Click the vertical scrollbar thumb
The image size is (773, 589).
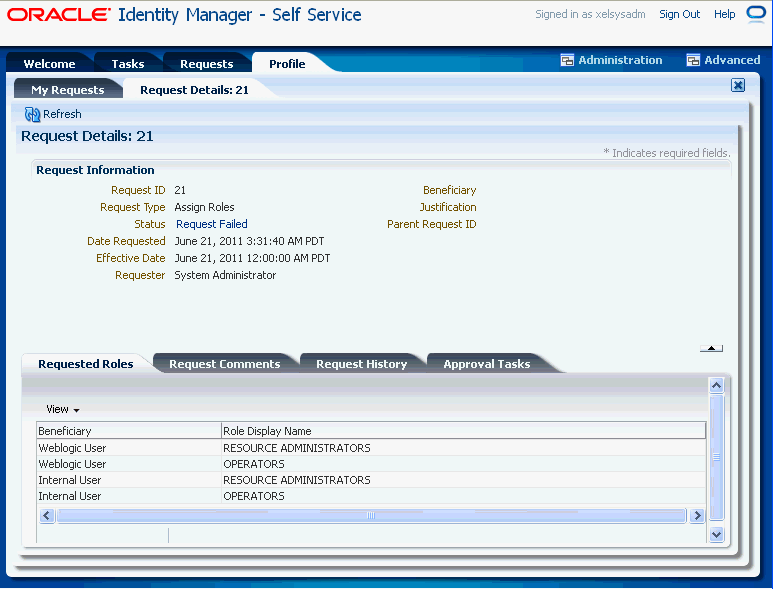coord(716,457)
